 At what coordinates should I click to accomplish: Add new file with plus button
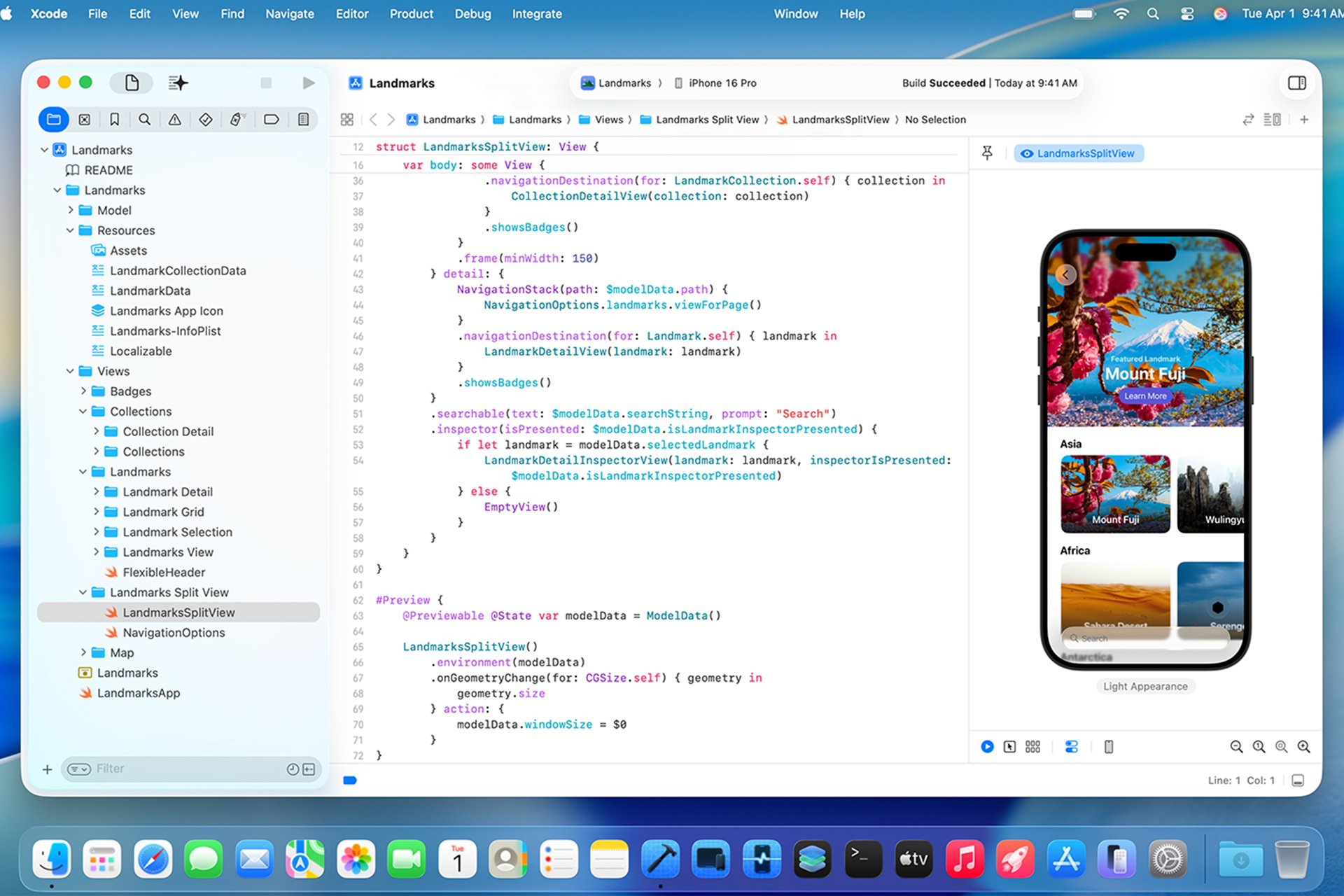click(x=47, y=769)
